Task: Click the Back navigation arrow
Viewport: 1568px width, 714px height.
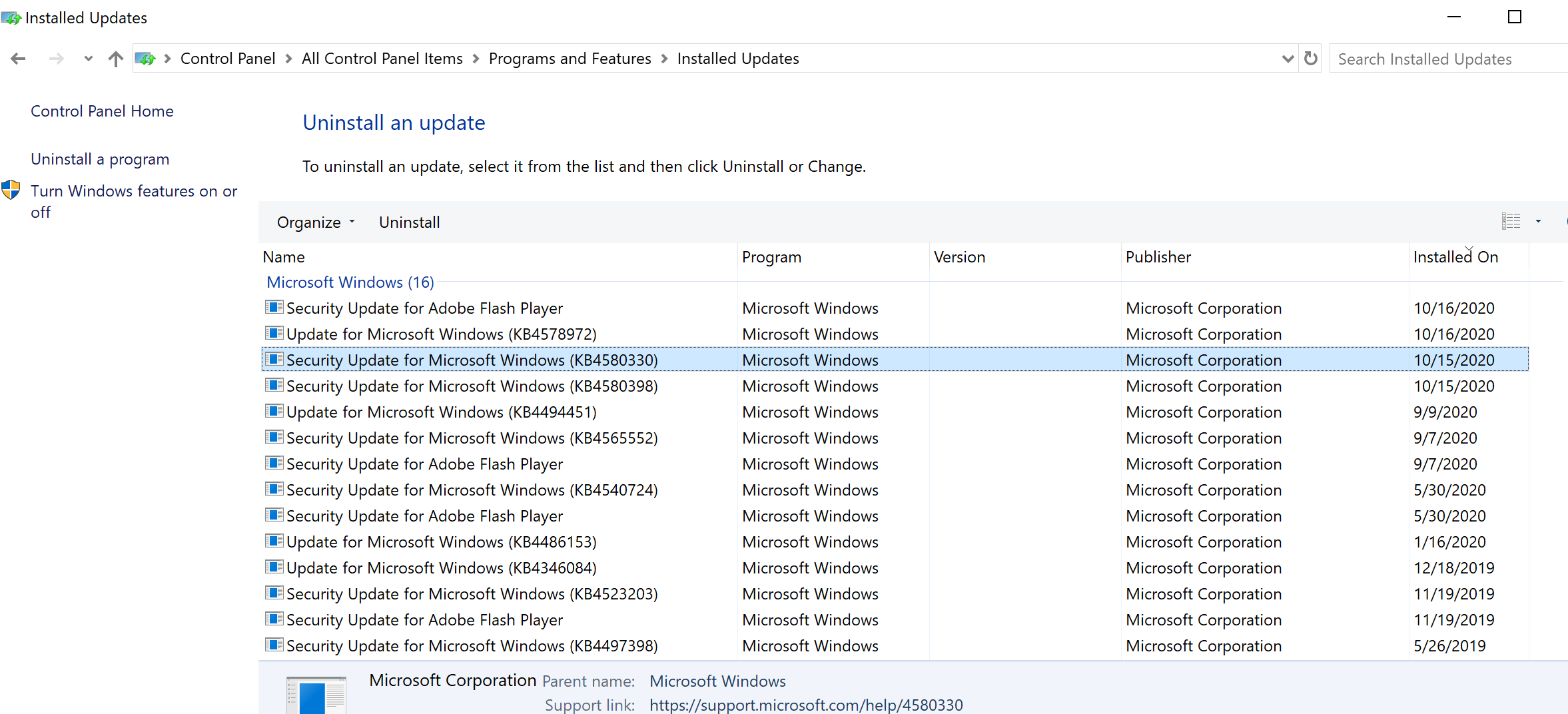Action: [x=18, y=59]
